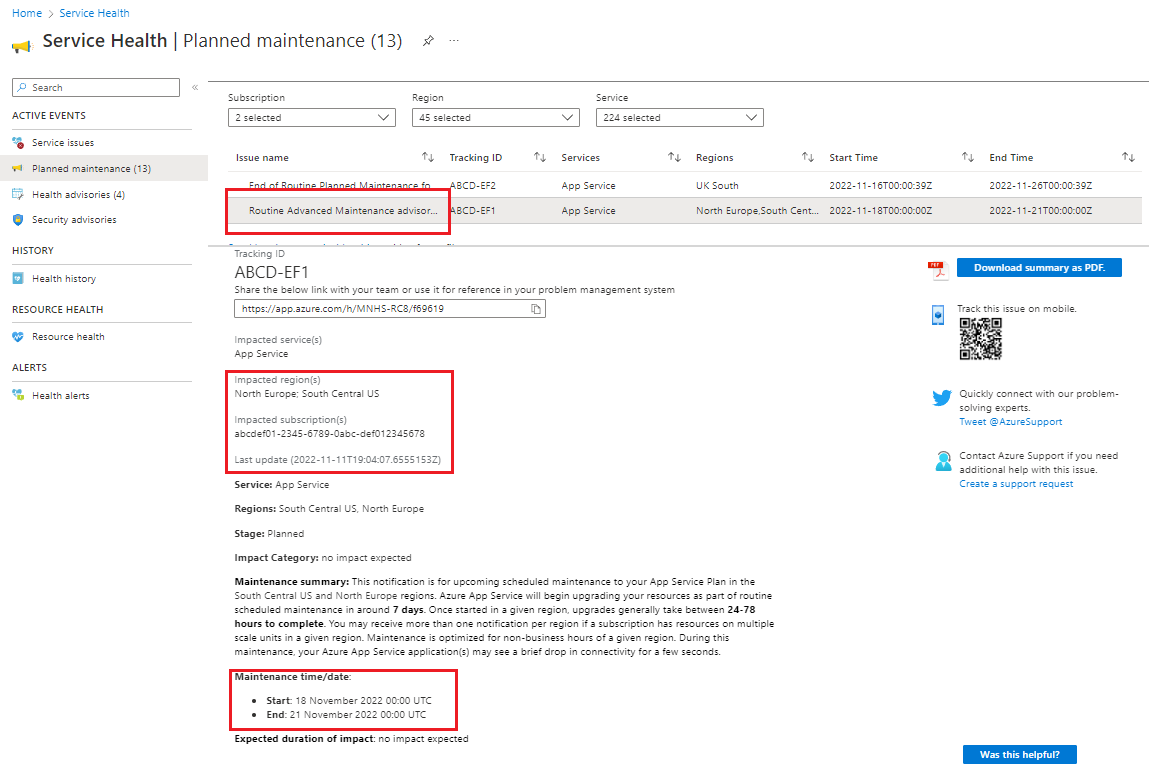Open Tweet @AzureSupport link
The image size is (1149, 764).
[1011, 422]
